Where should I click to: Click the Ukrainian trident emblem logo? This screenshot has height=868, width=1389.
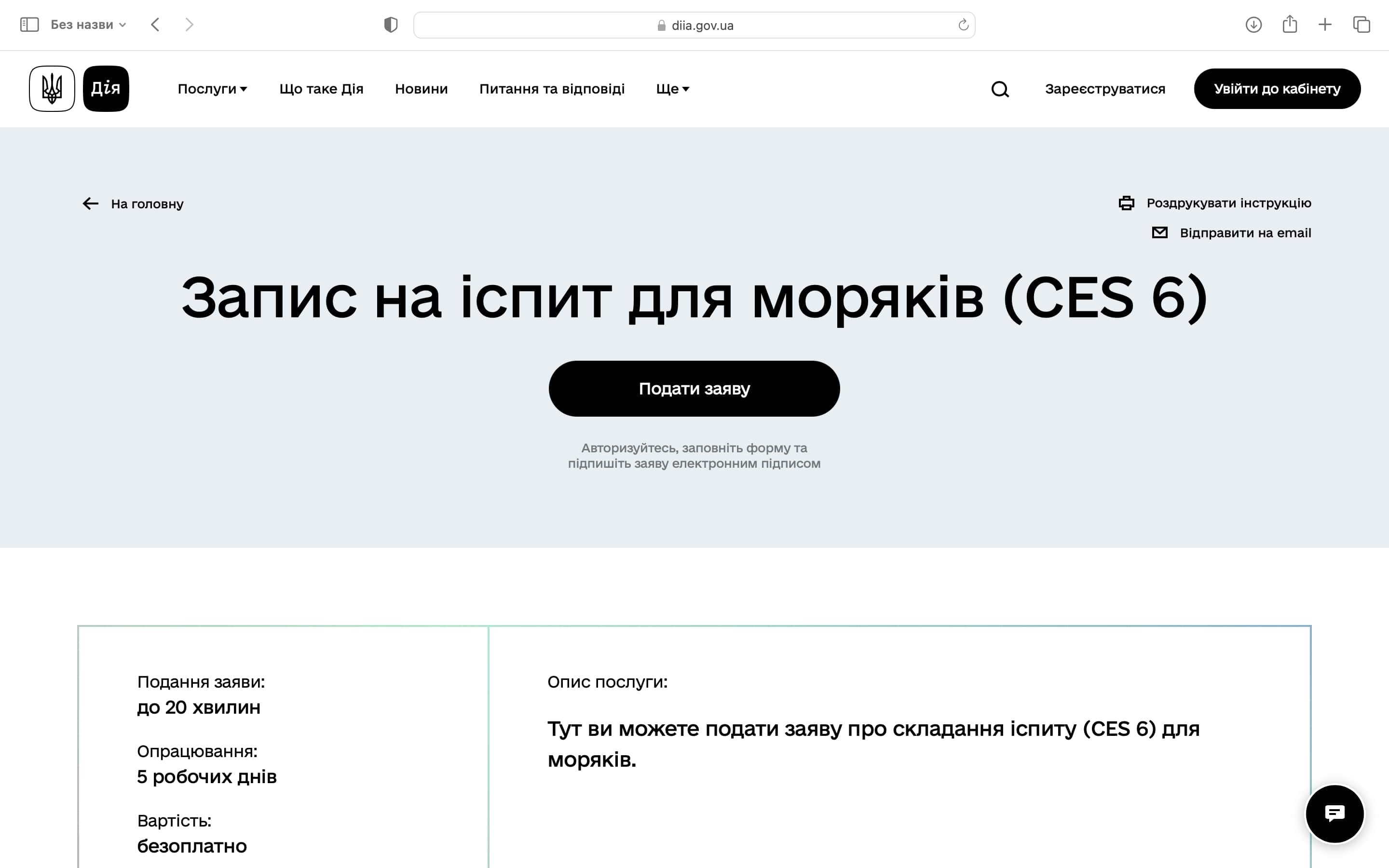52,88
